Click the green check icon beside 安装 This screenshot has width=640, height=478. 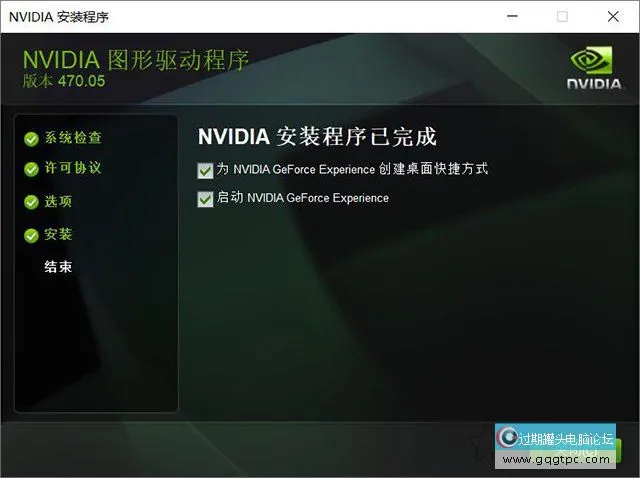point(31,236)
